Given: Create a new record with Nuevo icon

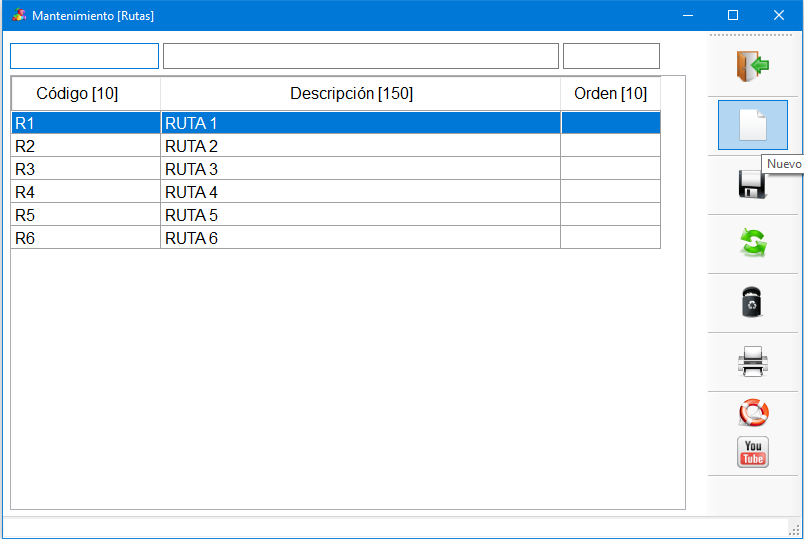Looking at the screenshot, I should [752, 125].
